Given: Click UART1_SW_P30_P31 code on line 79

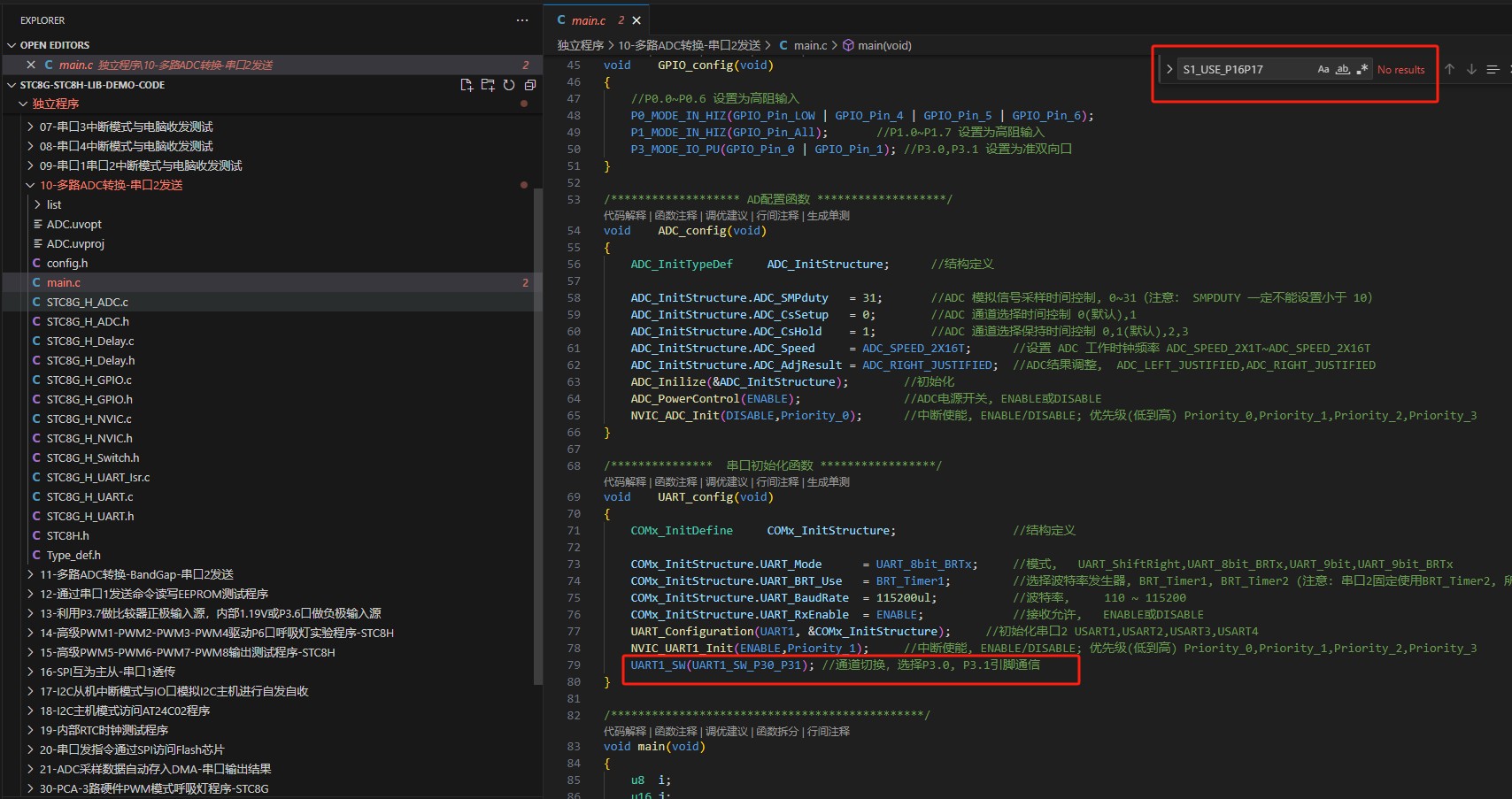Looking at the screenshot, I should [x=745, y=665].
